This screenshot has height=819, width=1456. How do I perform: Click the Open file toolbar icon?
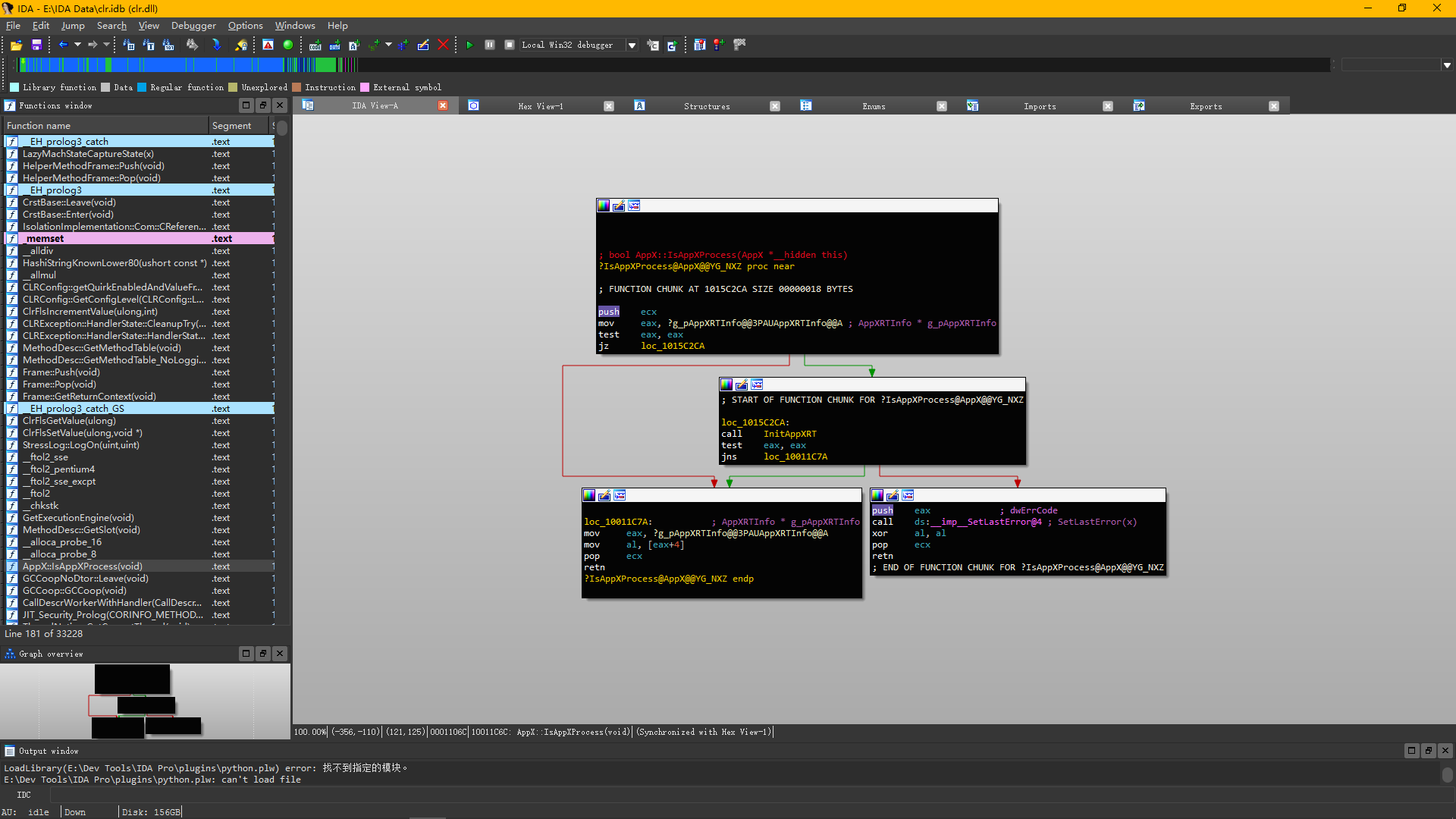click(x=16, y=45)
